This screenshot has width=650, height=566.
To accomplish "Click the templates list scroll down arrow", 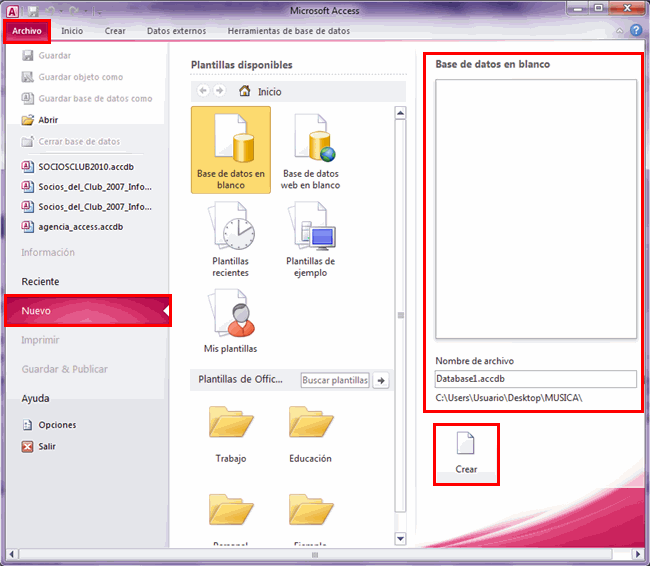I will [400, 539].
